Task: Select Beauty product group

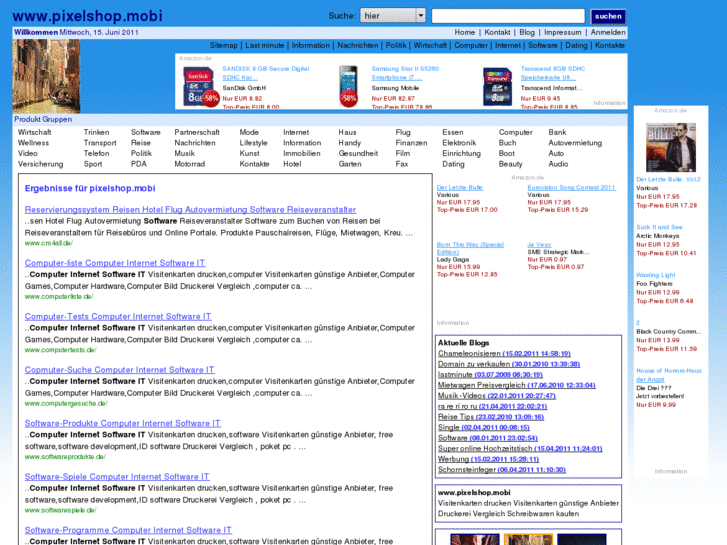Action: pyautogui.click(x=510, y=164)
